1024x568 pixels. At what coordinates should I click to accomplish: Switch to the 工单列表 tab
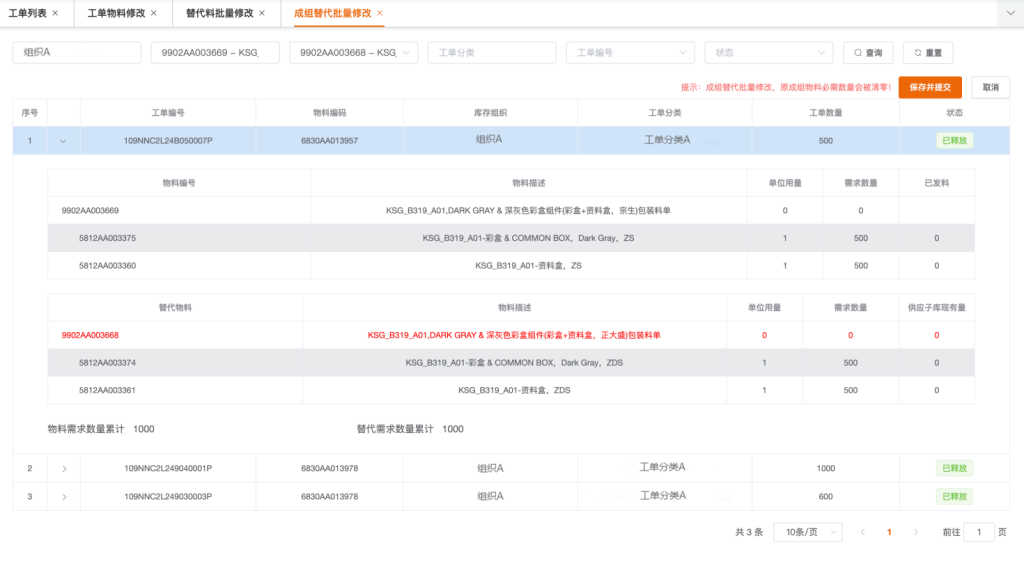(x=27, y=13)
